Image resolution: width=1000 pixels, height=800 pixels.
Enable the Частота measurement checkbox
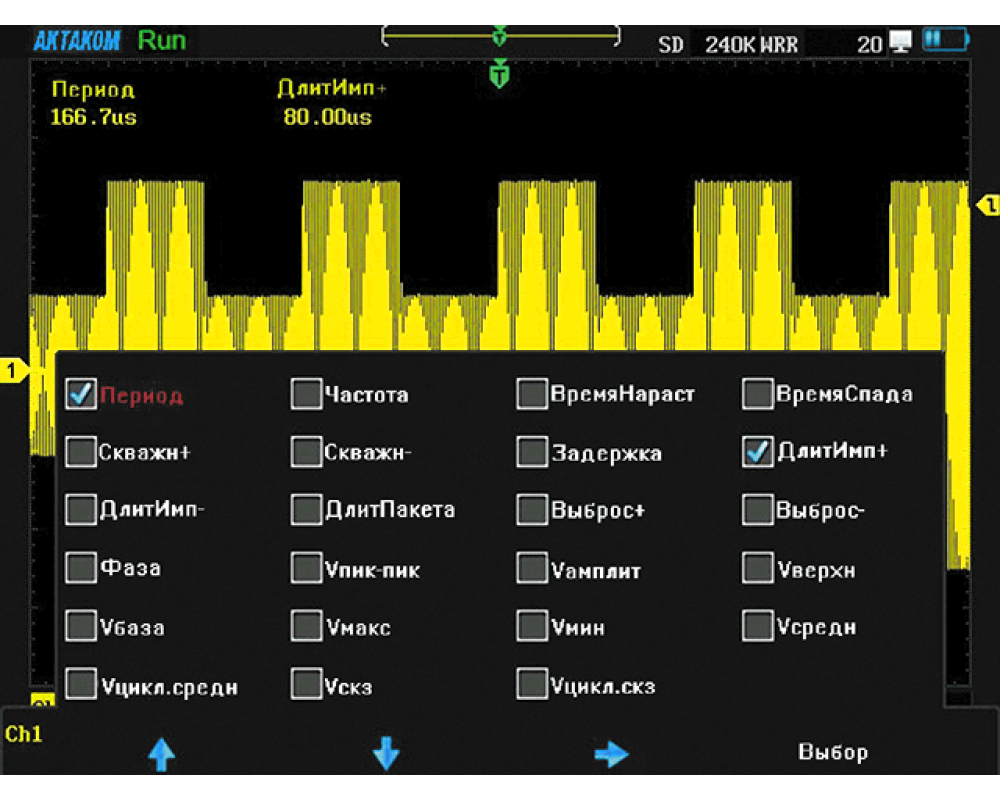tap(306, 394)
